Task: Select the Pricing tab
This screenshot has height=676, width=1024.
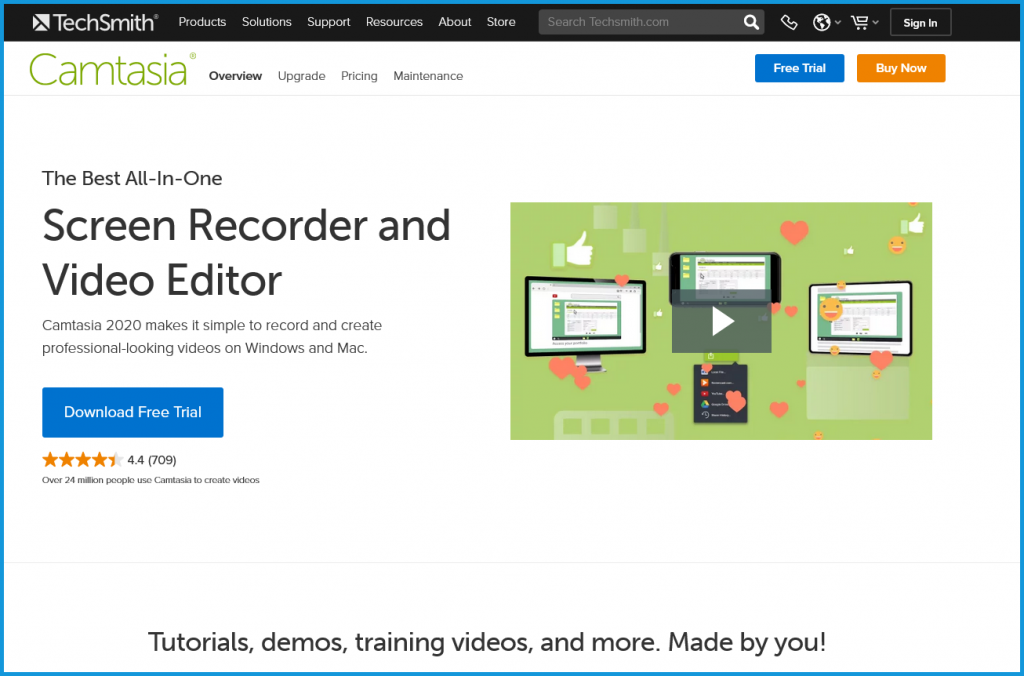Action: tap(359, 76)
